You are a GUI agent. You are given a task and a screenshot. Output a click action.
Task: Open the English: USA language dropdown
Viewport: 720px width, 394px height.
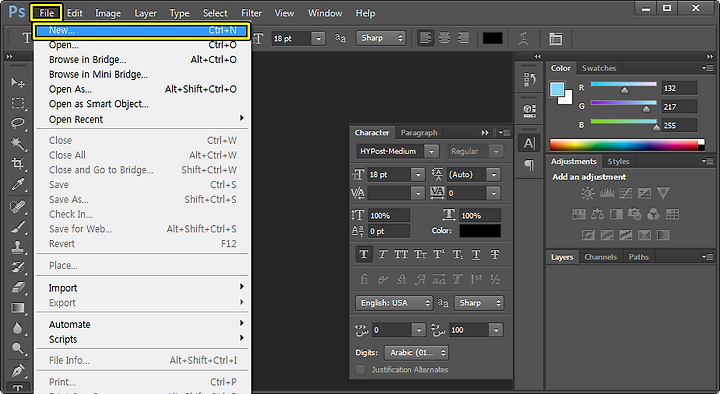click(394, 303)
